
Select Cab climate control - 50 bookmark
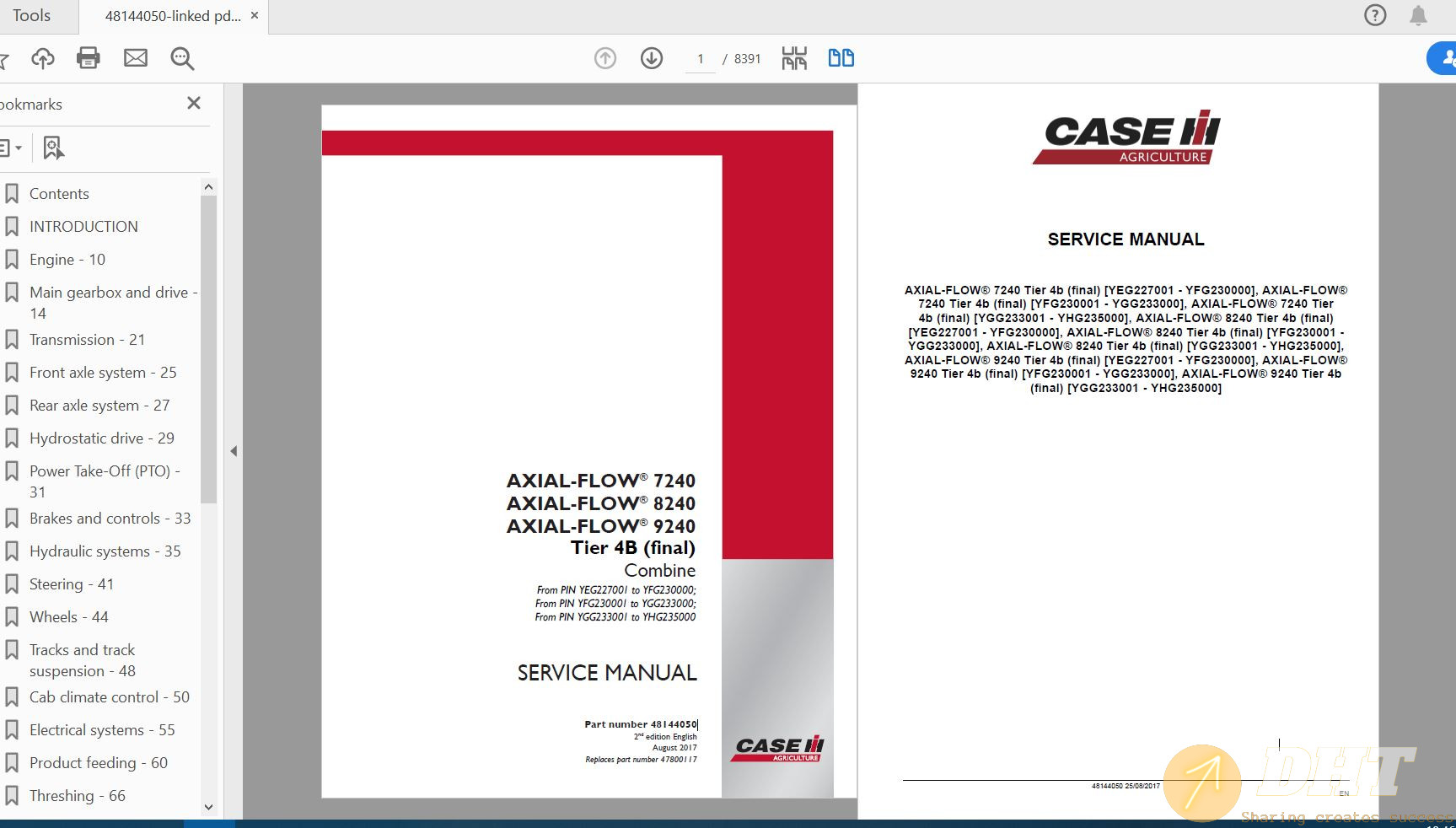pyautogui.click(x=110, y=697)
